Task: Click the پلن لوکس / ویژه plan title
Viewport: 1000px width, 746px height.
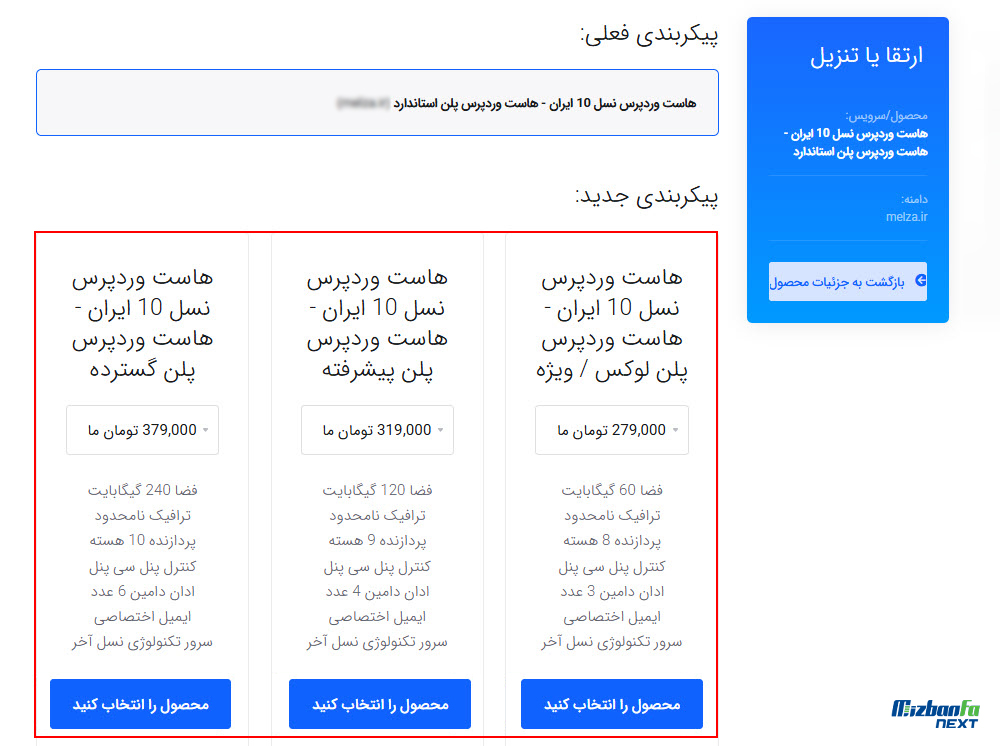Action: click(x=612, y=324)
